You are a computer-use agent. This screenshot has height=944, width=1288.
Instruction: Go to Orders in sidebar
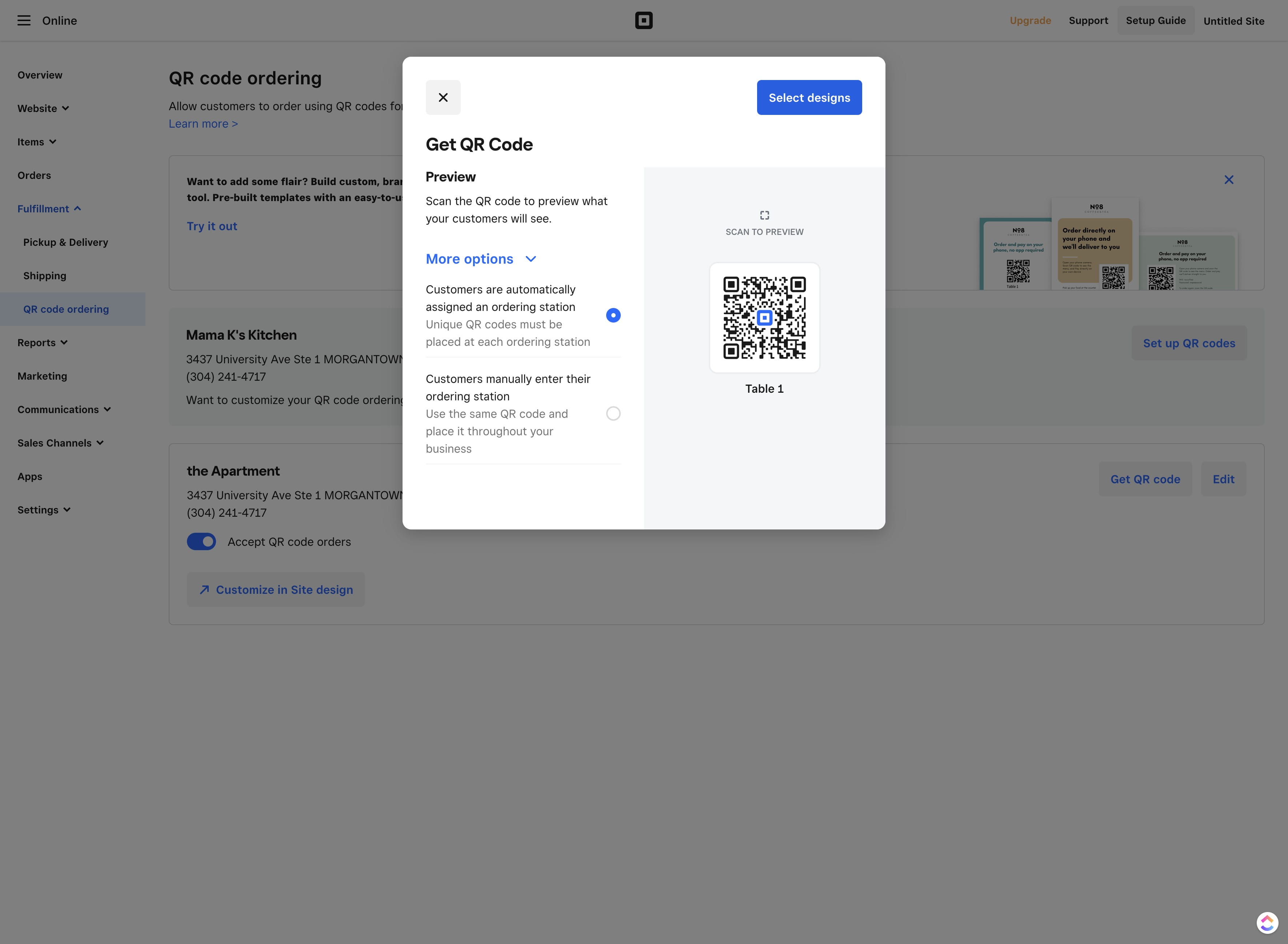[x=34, y=175]
